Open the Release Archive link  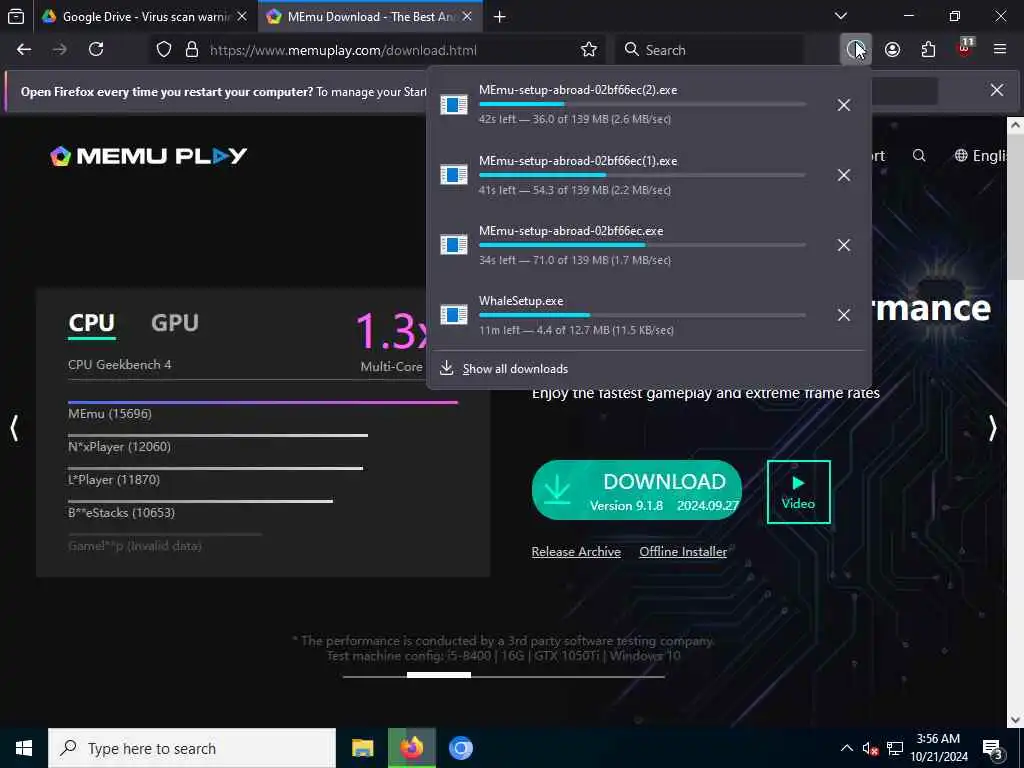[576, 552]
